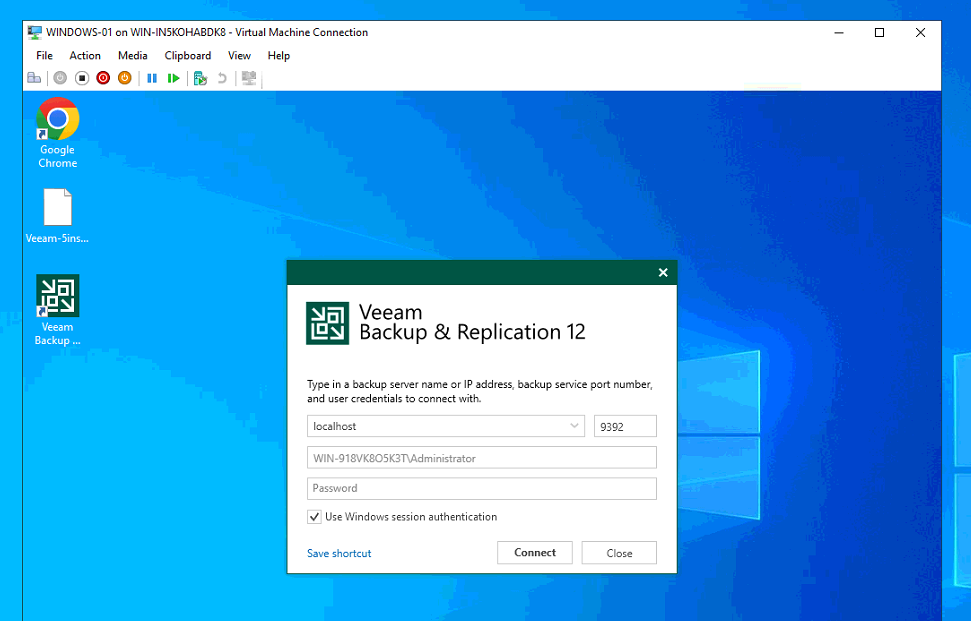This screenshot has width=971, height=621.
Task: Click the Connect button
Action: [x=535, y=552]
